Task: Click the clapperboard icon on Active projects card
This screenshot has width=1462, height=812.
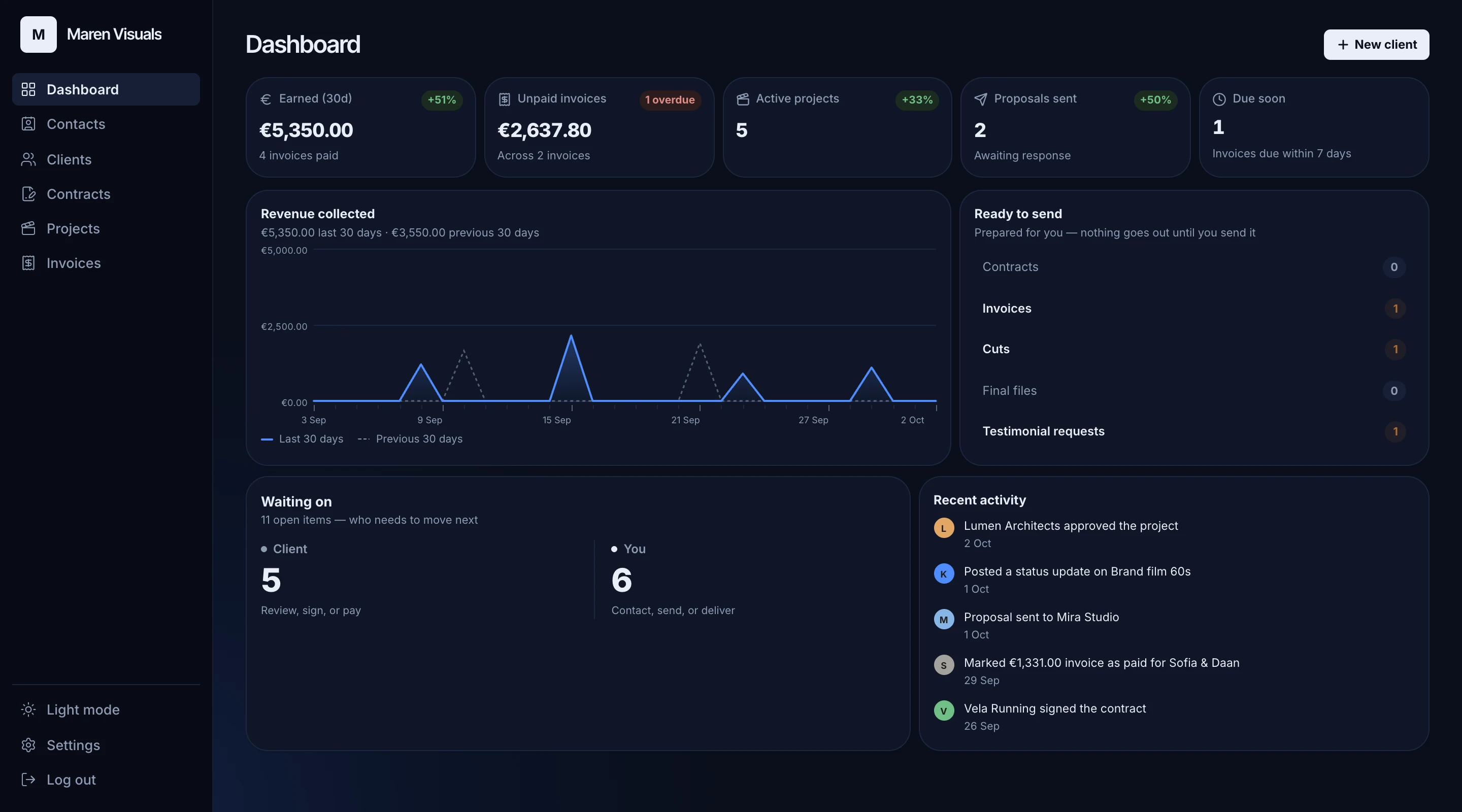Action: (742, 99)
